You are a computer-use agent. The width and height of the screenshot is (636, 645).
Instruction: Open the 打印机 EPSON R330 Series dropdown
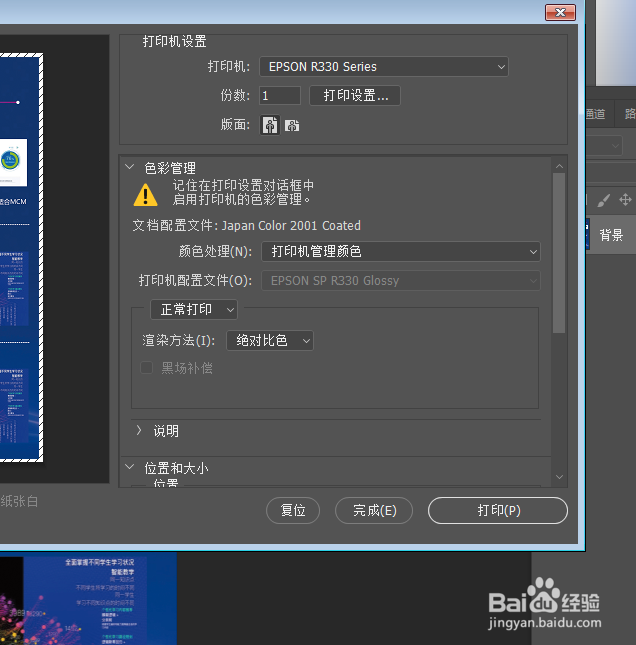(x=384, y=67)
